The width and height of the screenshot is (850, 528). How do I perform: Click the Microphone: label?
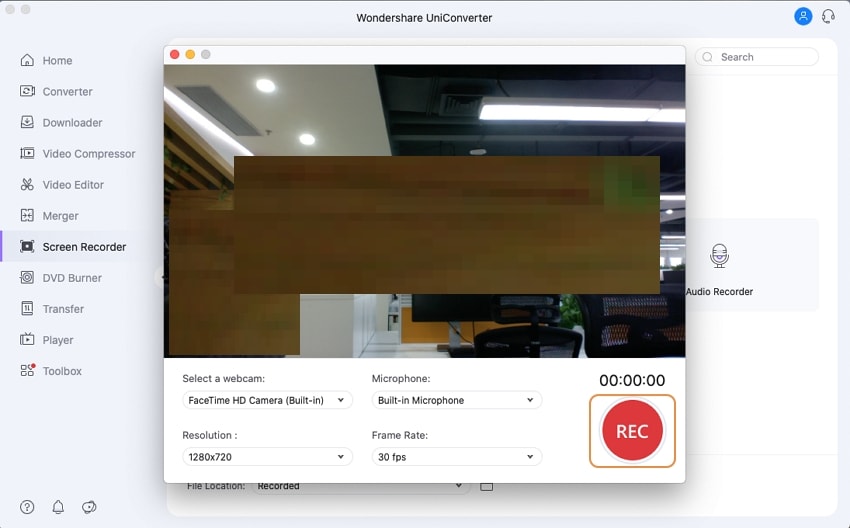pyautogui.click(x=401, y=378)
